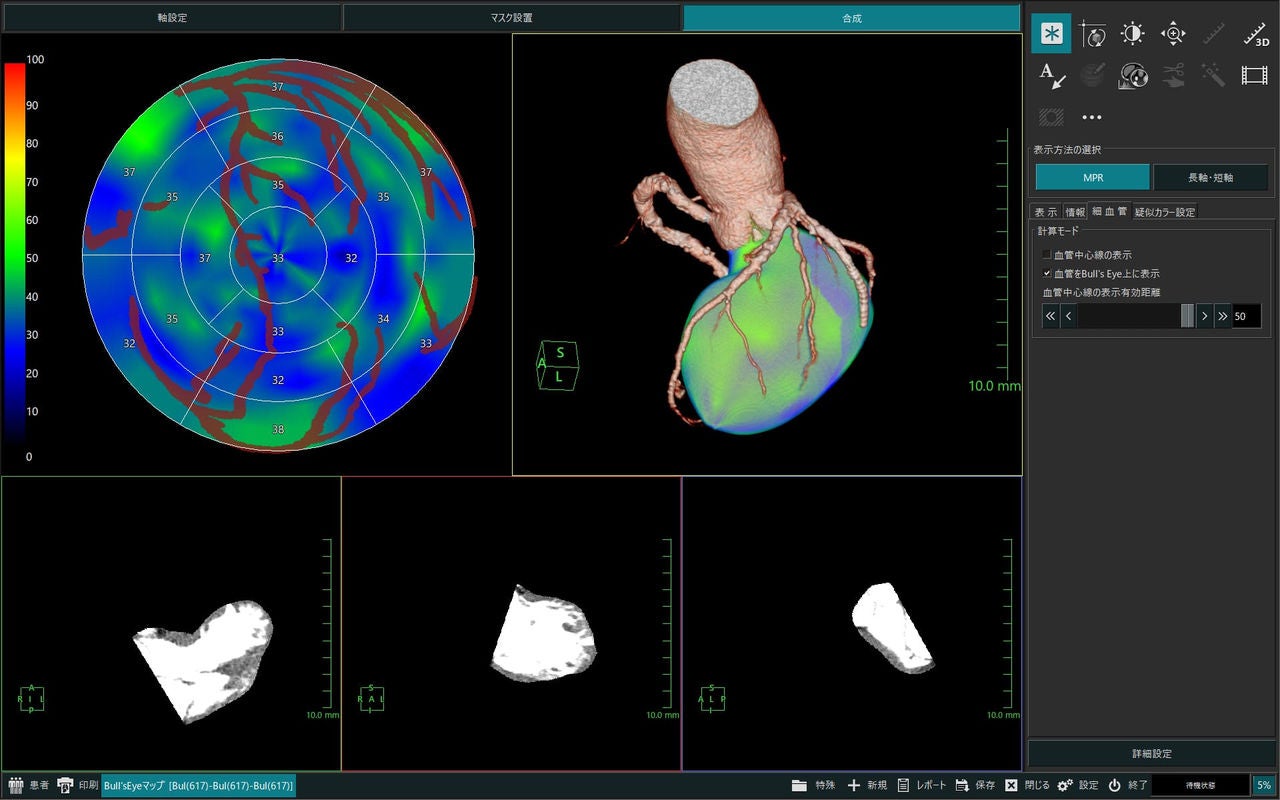
Task: Select the text annotation arrow tool
Action: click(x=1052, y=75)
